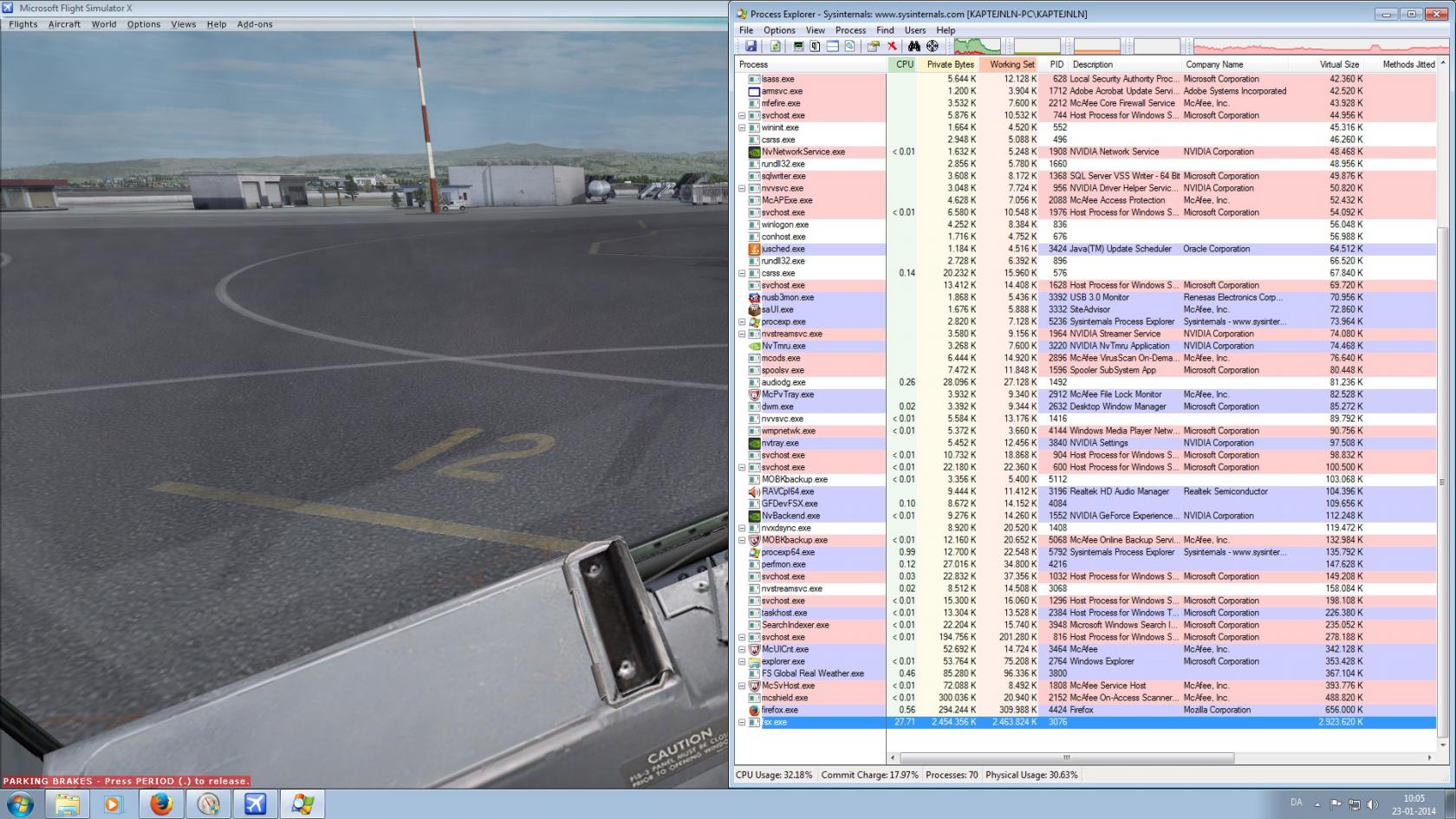Click the procexp64.exe process icon
Image resolution: width=1456 pixels, height=819 pixels.
pyautogui.click(x=754, y=552)
